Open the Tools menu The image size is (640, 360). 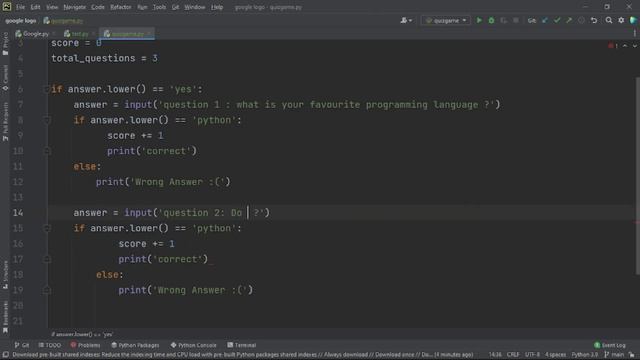click(x=159, y=7)
